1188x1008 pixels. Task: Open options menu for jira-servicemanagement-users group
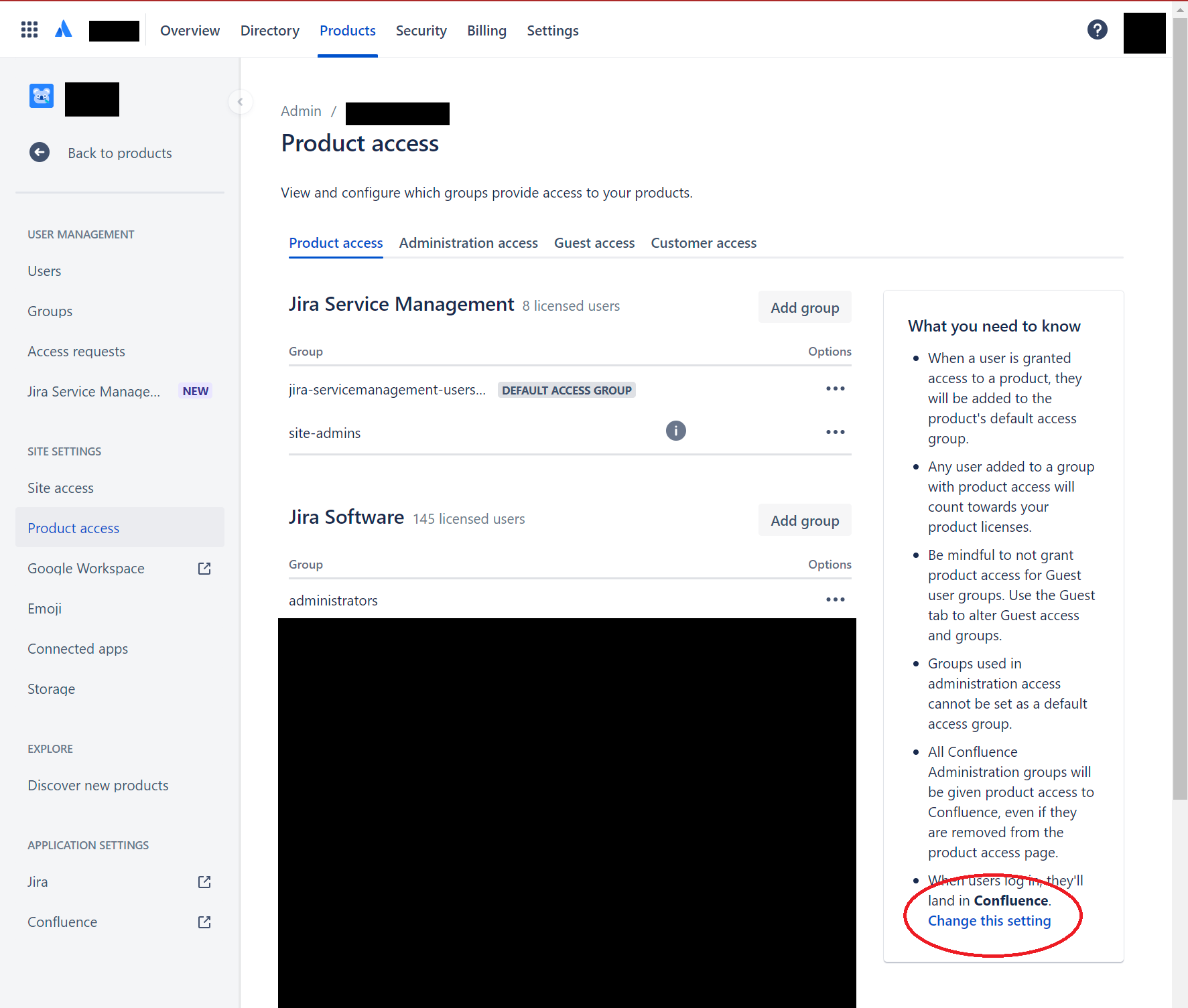(835, 388)
